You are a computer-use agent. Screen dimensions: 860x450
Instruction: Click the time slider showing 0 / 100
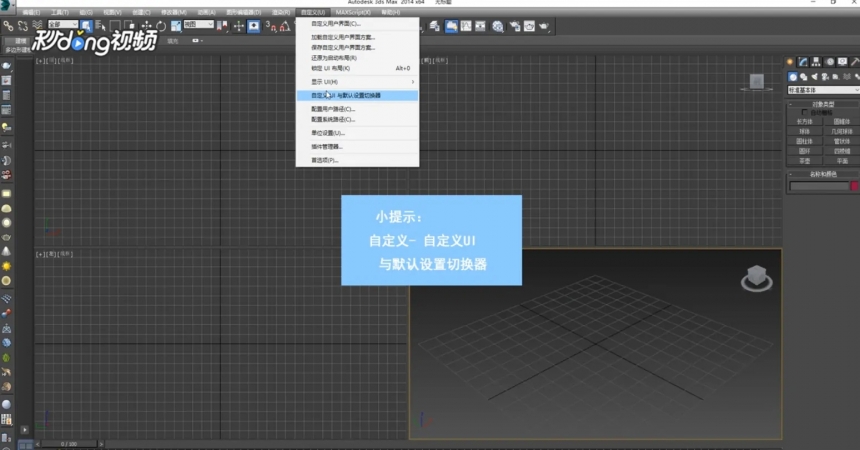point(69,444)
